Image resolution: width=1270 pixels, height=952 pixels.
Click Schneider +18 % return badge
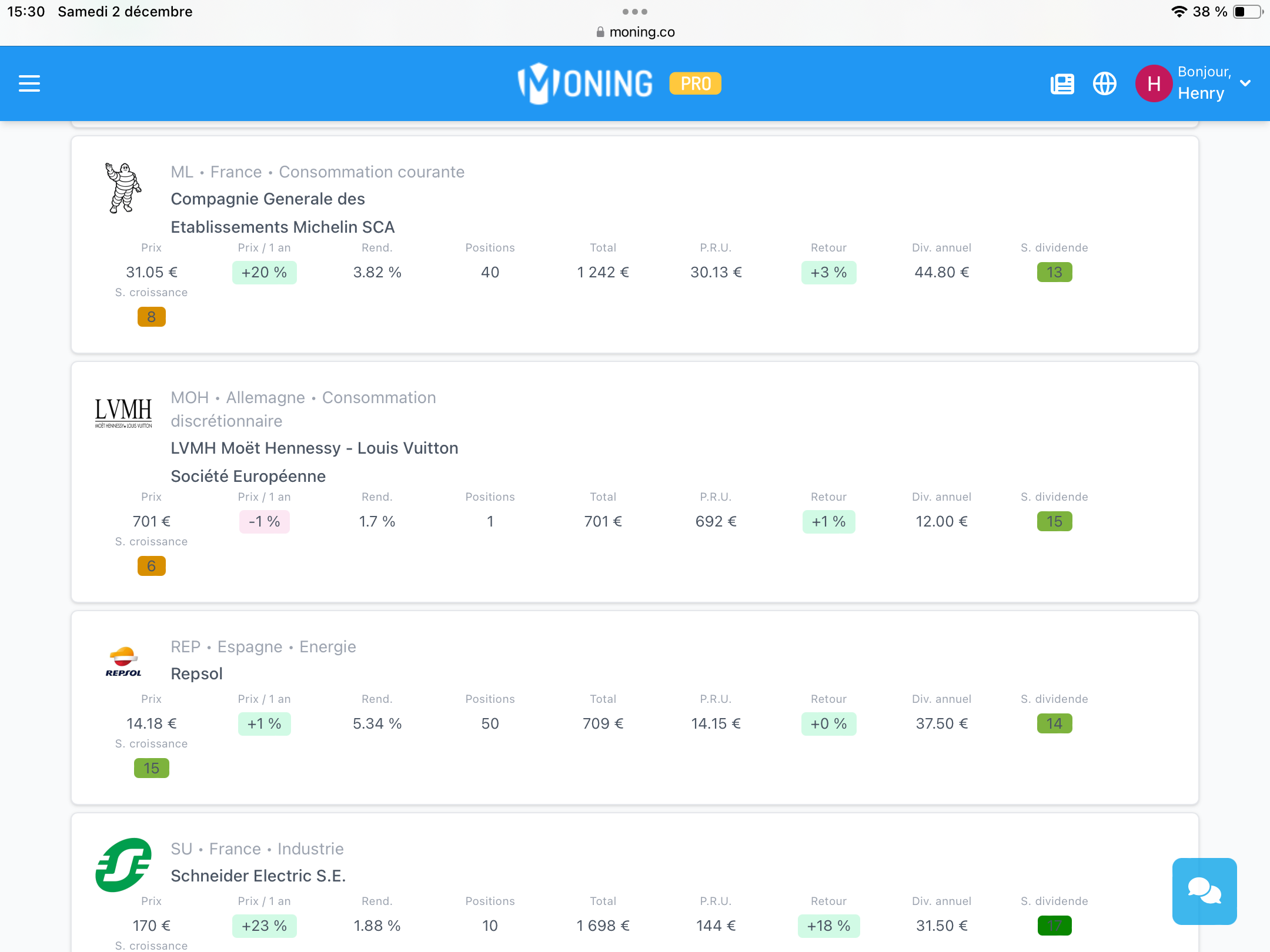(x=829, y=926)
